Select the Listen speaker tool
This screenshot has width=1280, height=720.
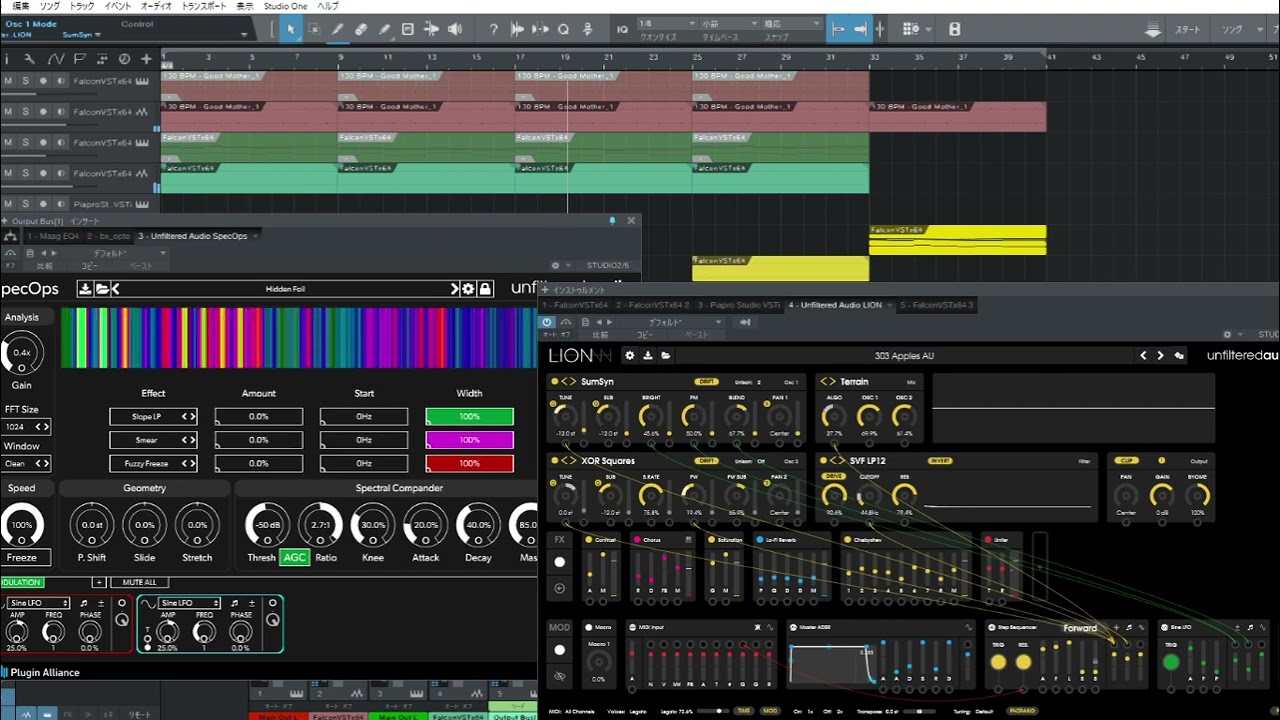[x=455, y=29]
